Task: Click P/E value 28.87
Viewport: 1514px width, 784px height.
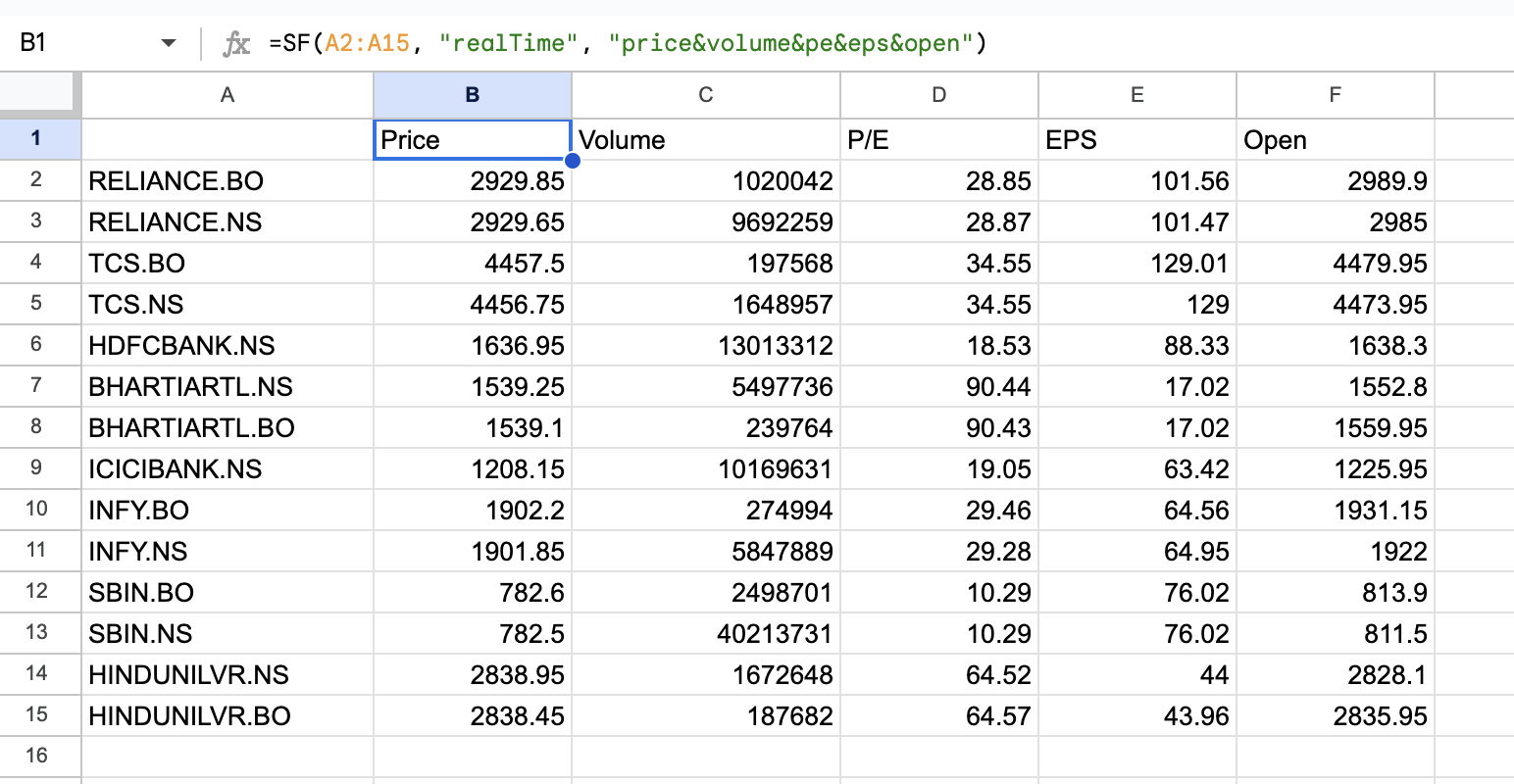Action: (939, 221)
